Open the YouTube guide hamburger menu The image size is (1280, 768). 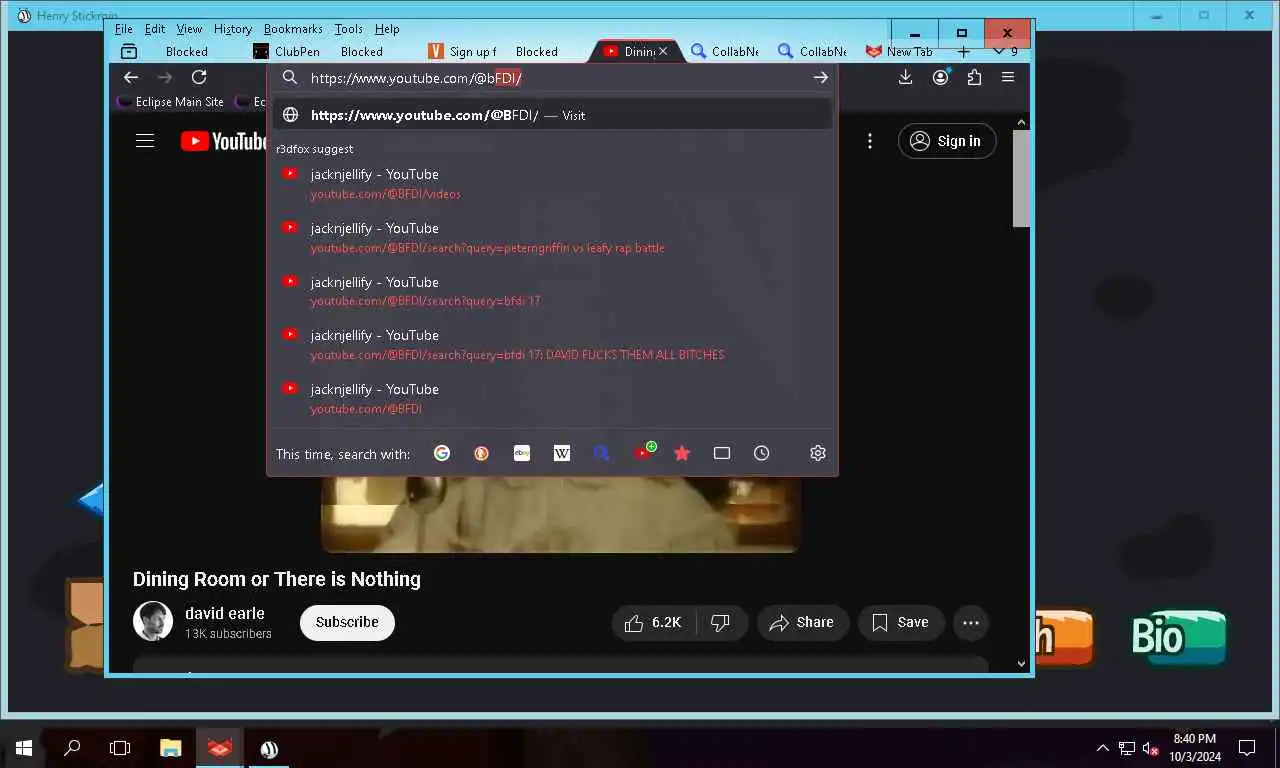(x=145, y=141)
